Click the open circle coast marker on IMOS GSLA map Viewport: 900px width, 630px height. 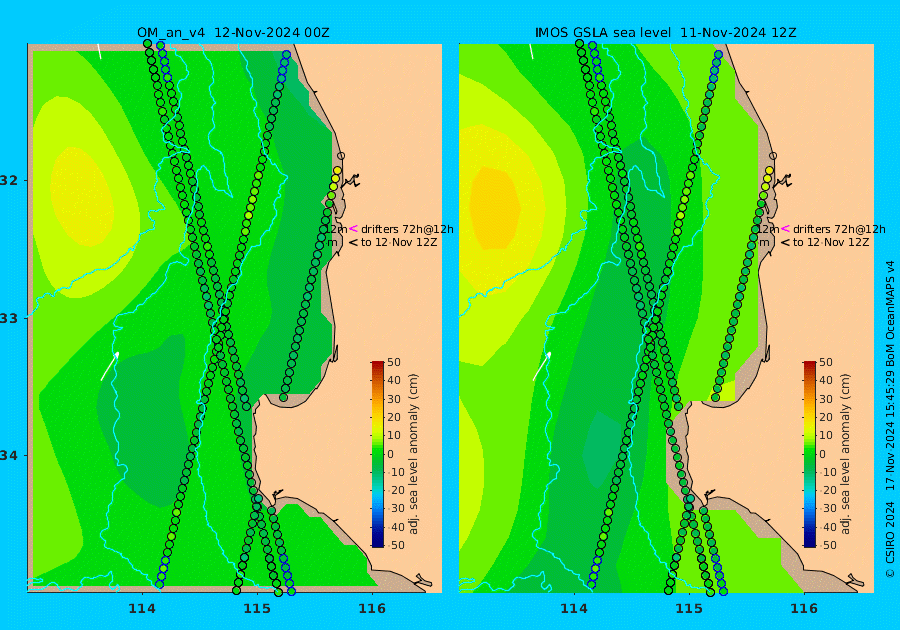click(773, 156)
